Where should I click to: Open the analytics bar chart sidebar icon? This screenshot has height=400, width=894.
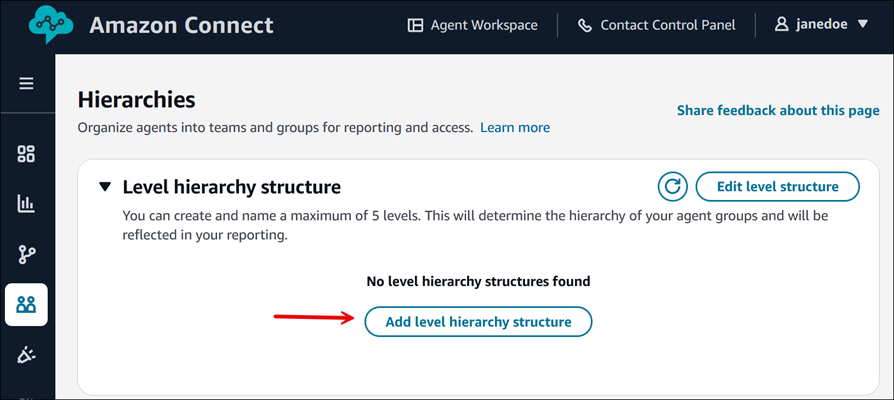pyautogui.click(x=26, y=204)
